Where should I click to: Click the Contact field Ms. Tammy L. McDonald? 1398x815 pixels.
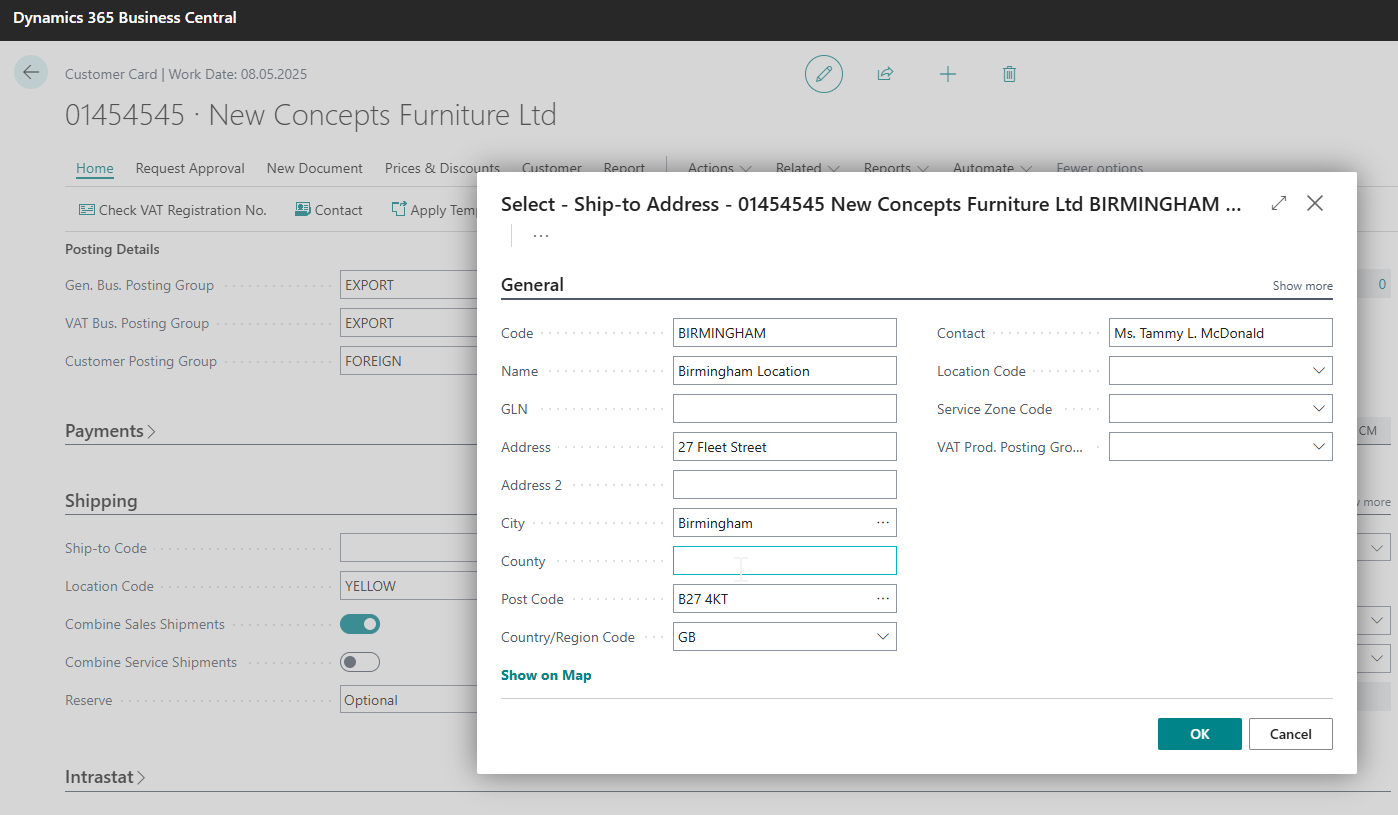1221,333
